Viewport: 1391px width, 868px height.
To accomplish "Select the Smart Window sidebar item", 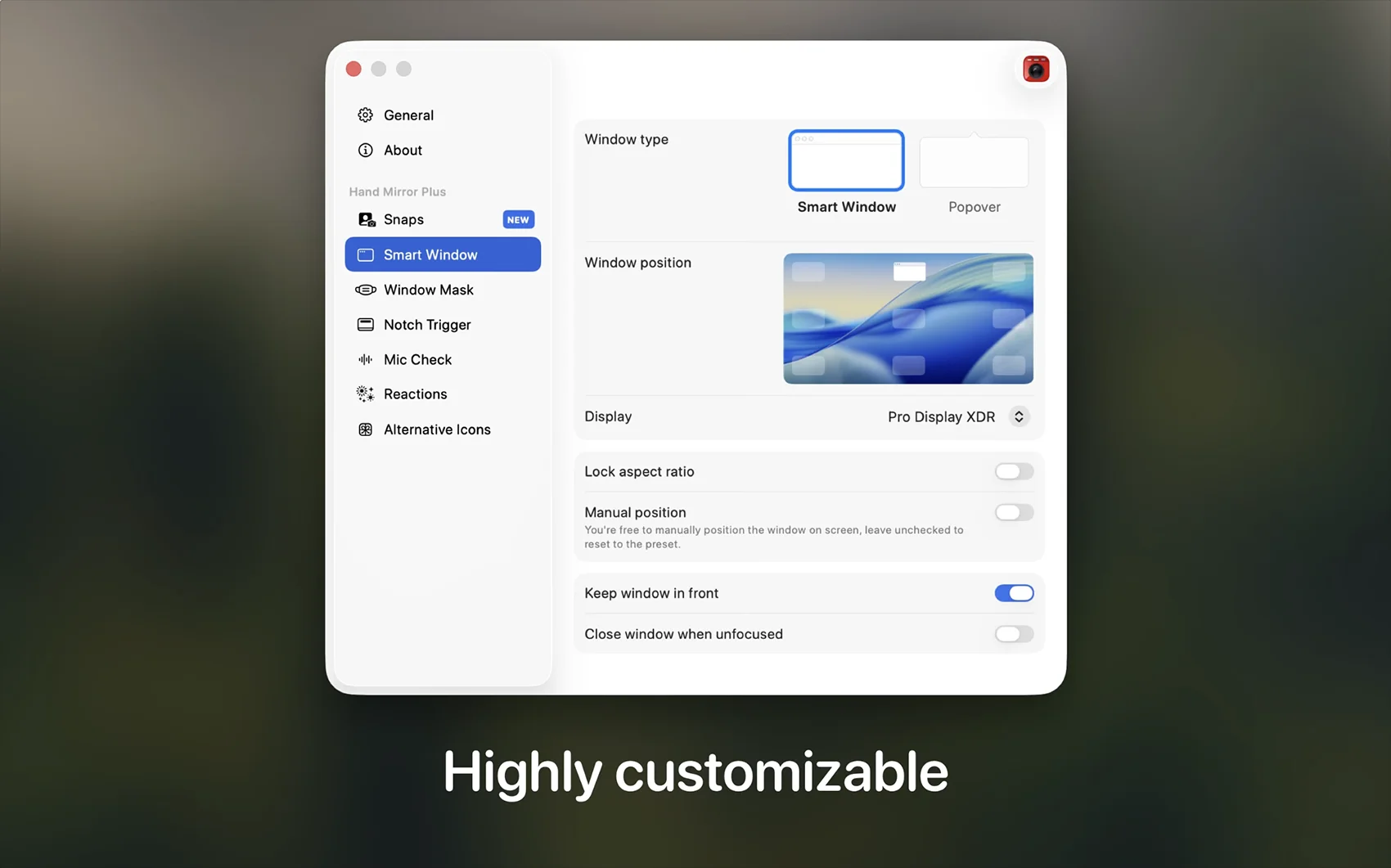I will pos(443,255).
